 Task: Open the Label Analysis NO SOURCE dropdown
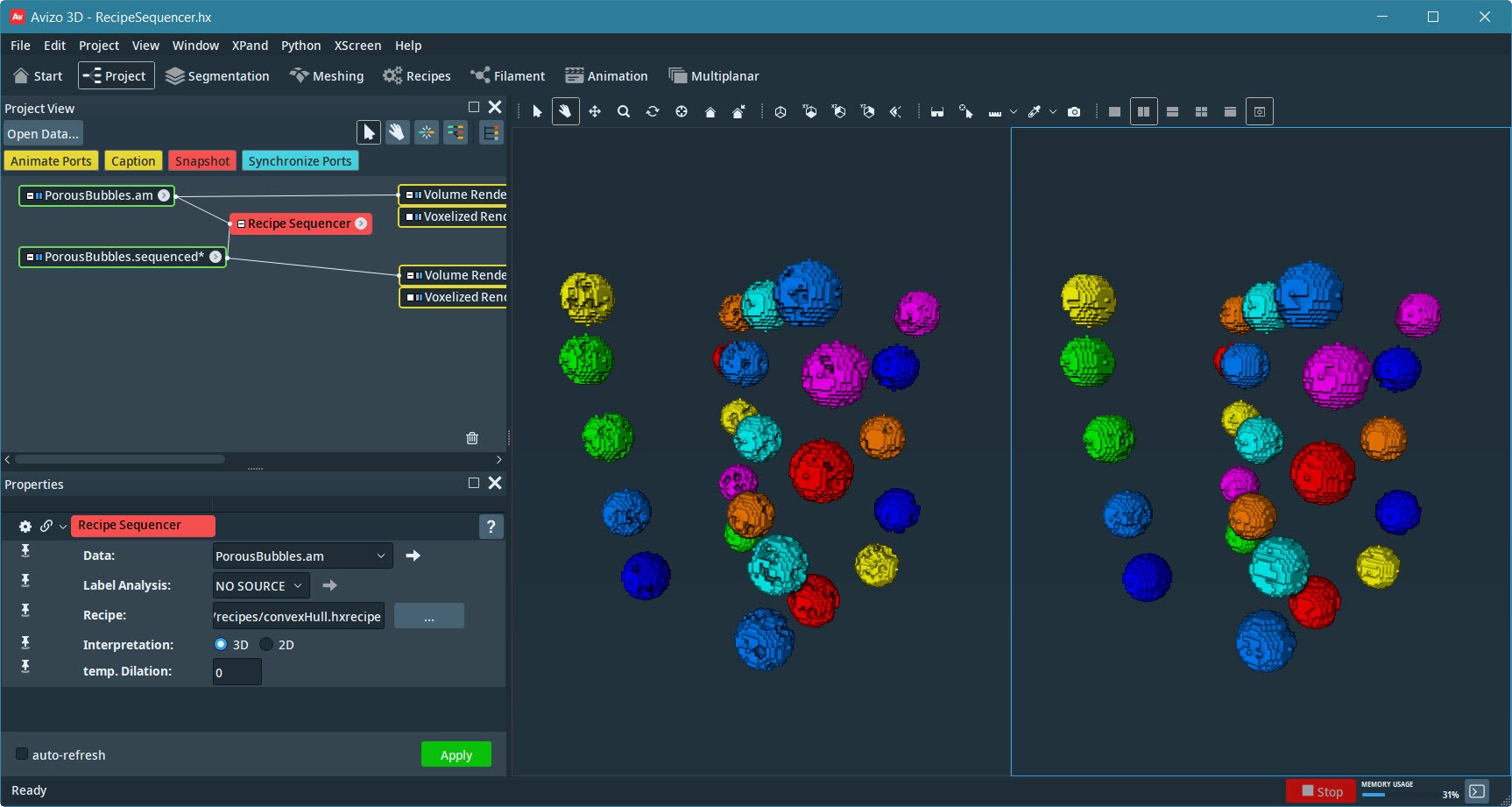point(261,586)
